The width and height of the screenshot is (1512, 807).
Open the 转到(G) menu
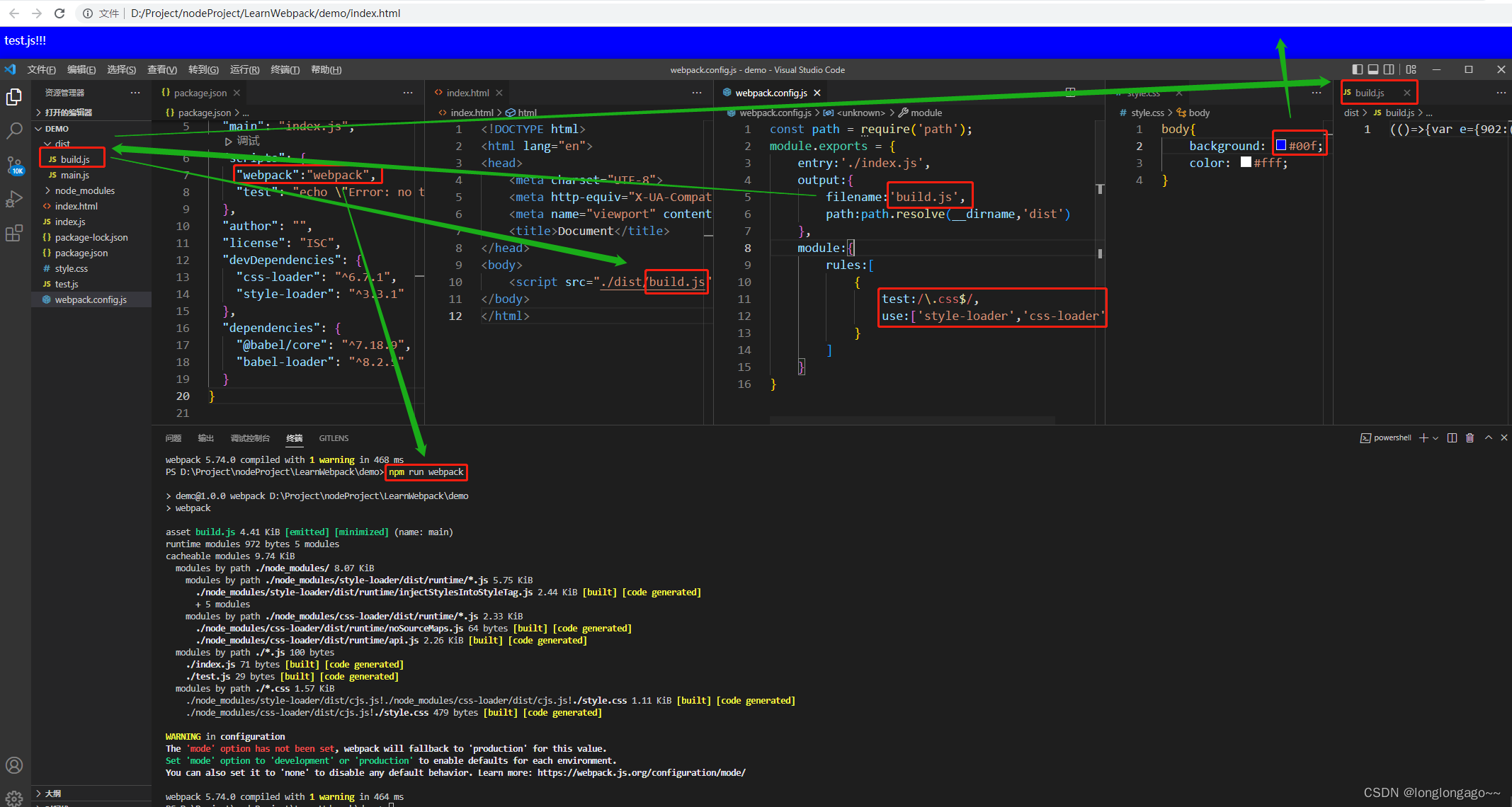(x=203, y=69)
